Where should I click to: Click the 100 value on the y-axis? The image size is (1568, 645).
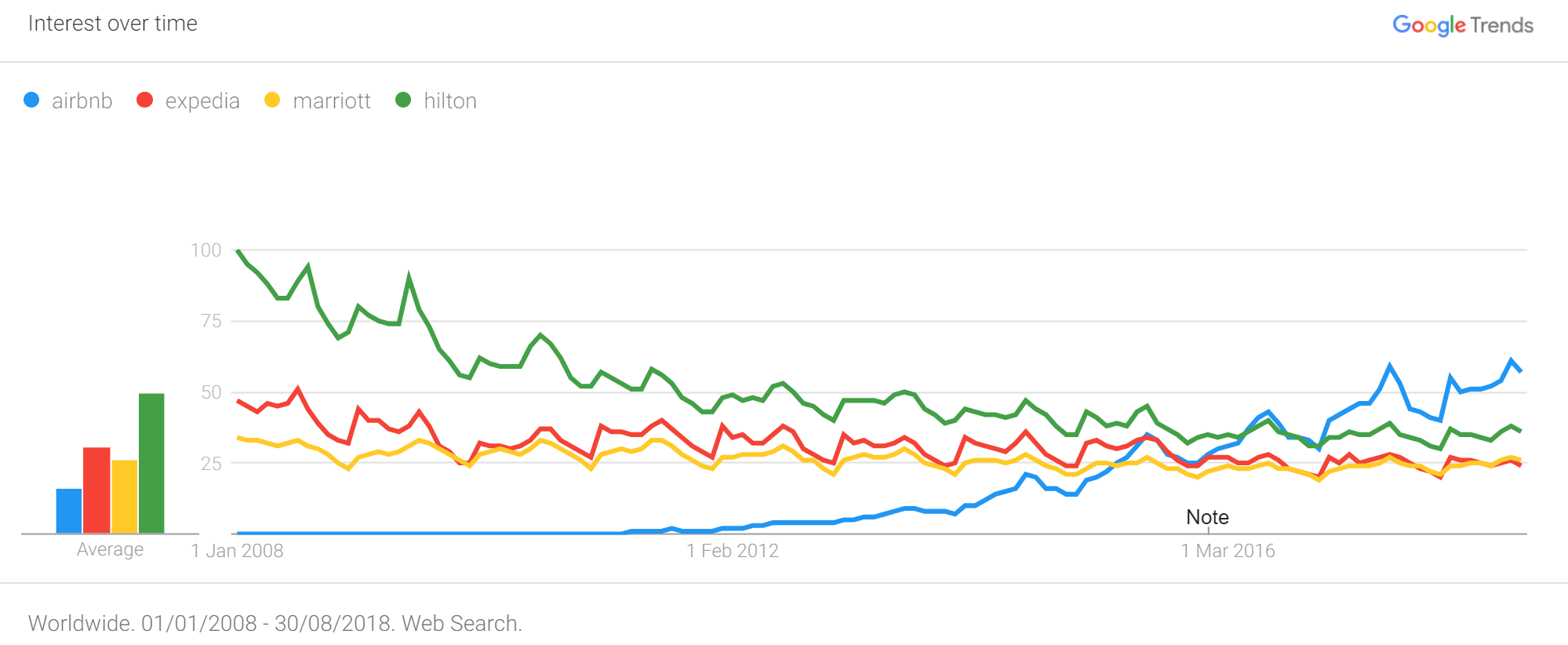click(206, 250)
